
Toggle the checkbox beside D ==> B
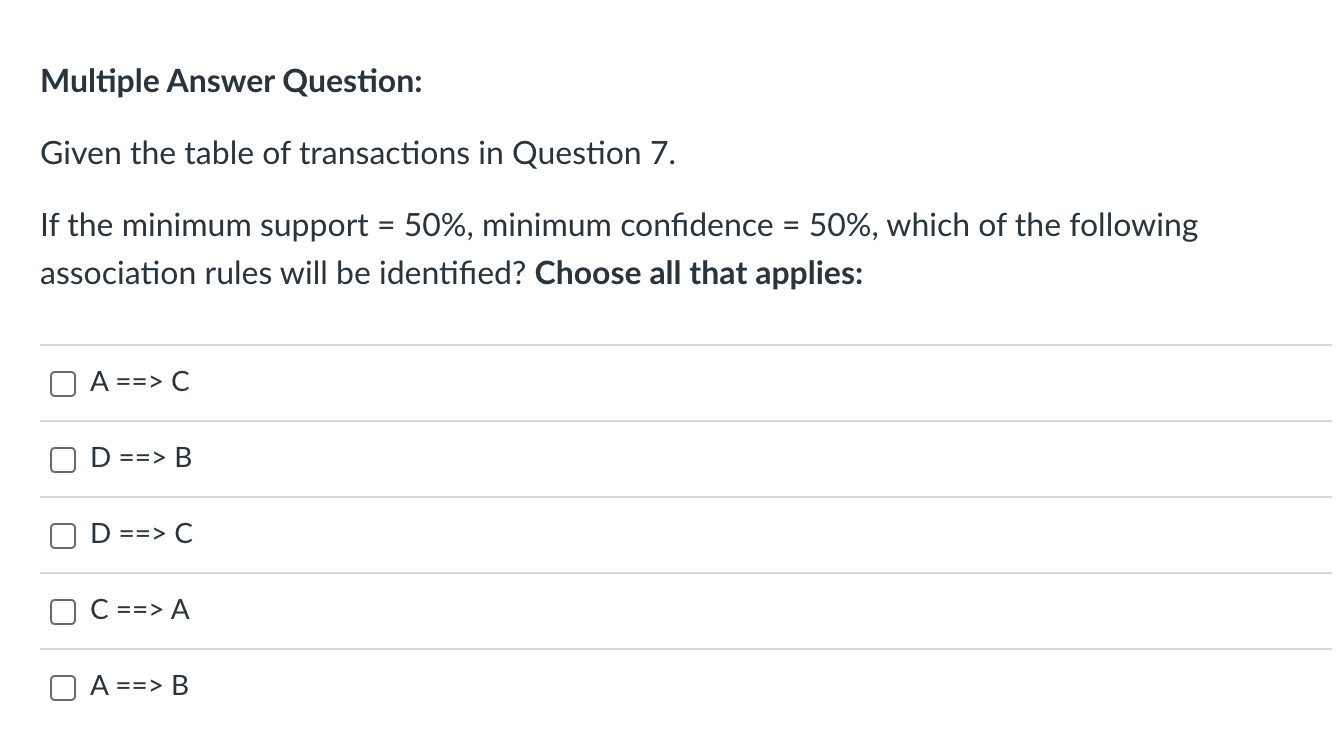[62, 458]
